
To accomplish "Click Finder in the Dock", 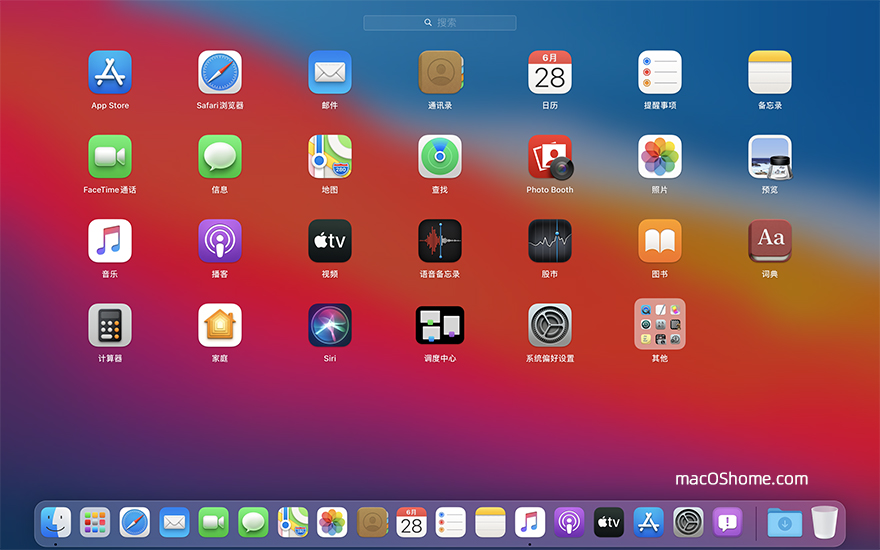I will 56,522.
